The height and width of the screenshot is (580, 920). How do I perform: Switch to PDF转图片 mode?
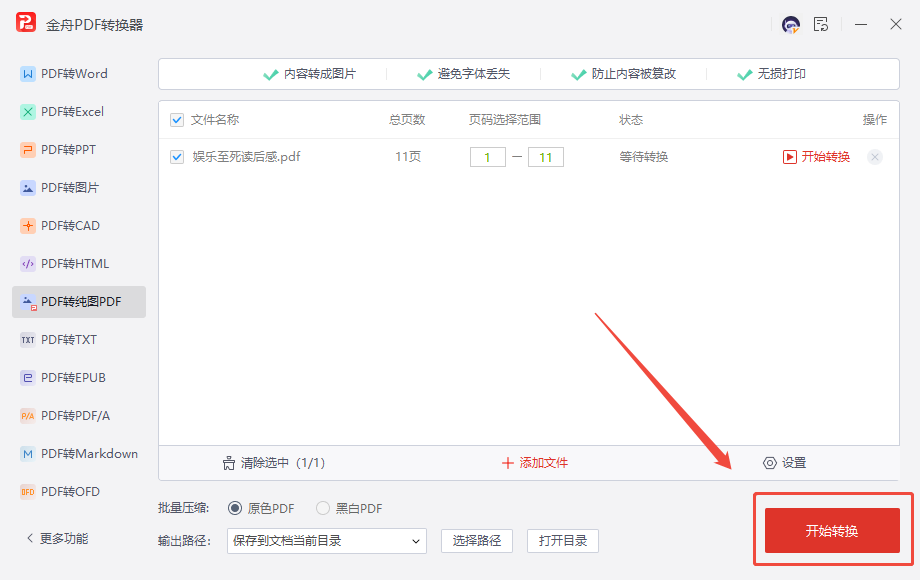point(79,188)
